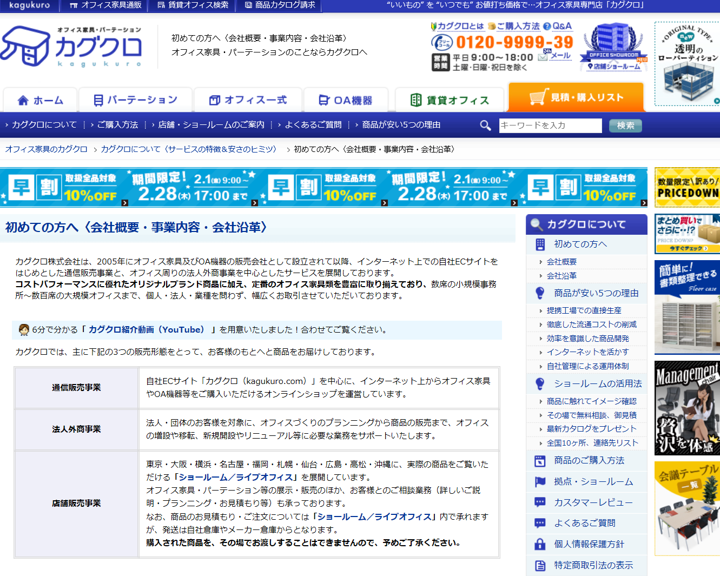The height and width of the screenshot is (576, 720).
Task: Click the first ショールーム／ライブオフィス link
Action: pyautogui.click(x=238, y=477)
